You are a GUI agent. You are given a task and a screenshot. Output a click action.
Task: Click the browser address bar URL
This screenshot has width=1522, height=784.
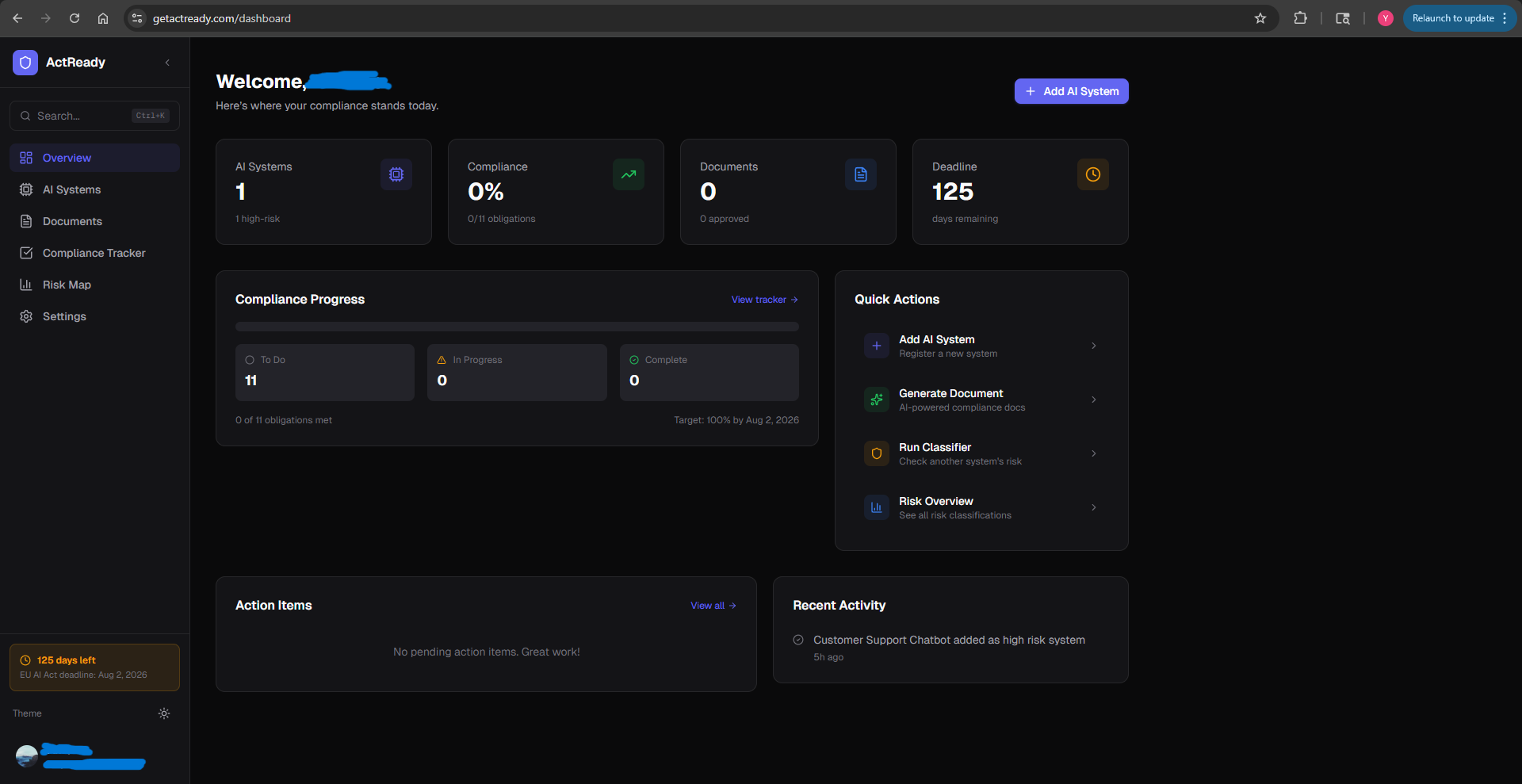(x=222, y=18)
